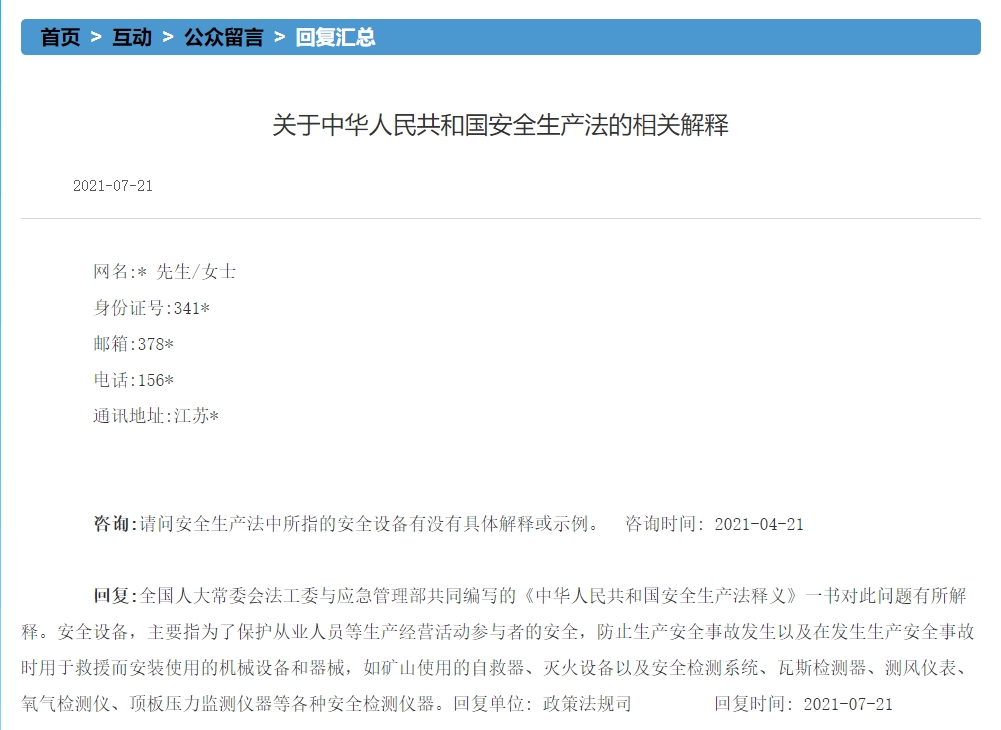Click the bold 咨询: label
Image resolution: width=1001 pixels, height=730 pixels.
[116, 524]
